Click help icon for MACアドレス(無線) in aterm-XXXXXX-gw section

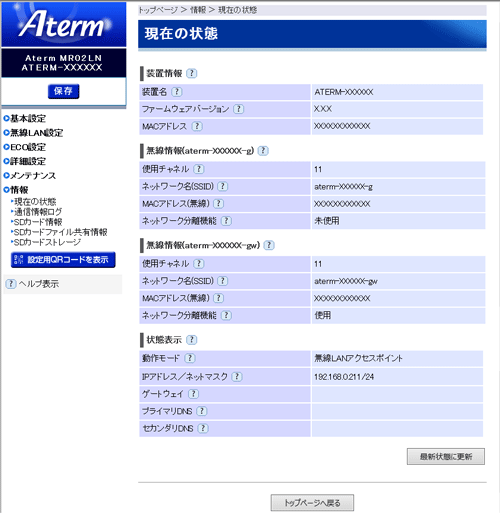tap(218, 298)
